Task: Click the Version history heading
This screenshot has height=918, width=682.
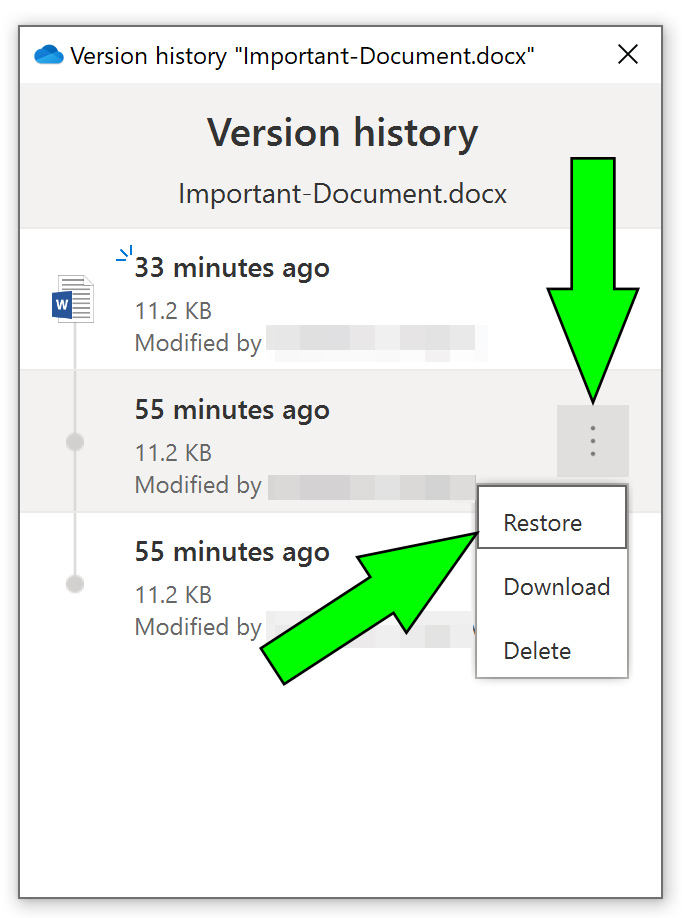Action: 342,133
